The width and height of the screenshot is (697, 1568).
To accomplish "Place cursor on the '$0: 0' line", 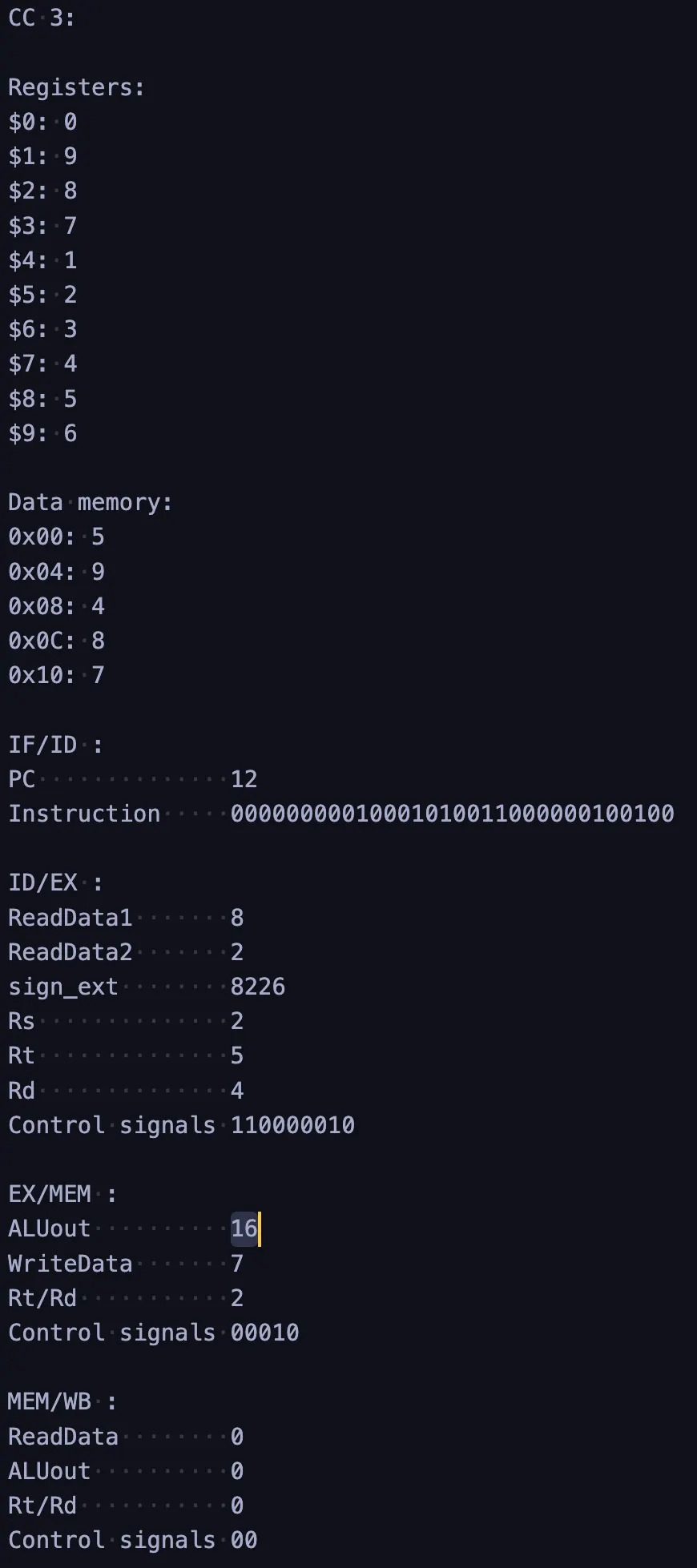I will tap(42, 122).
